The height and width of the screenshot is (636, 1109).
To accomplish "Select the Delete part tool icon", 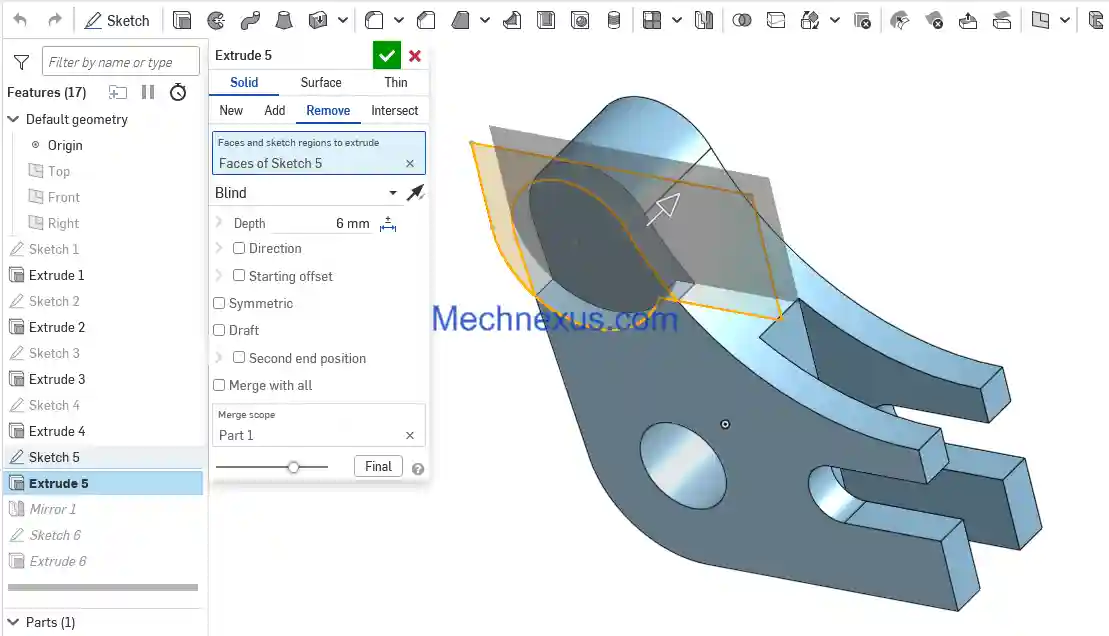I will click(862, 21).
